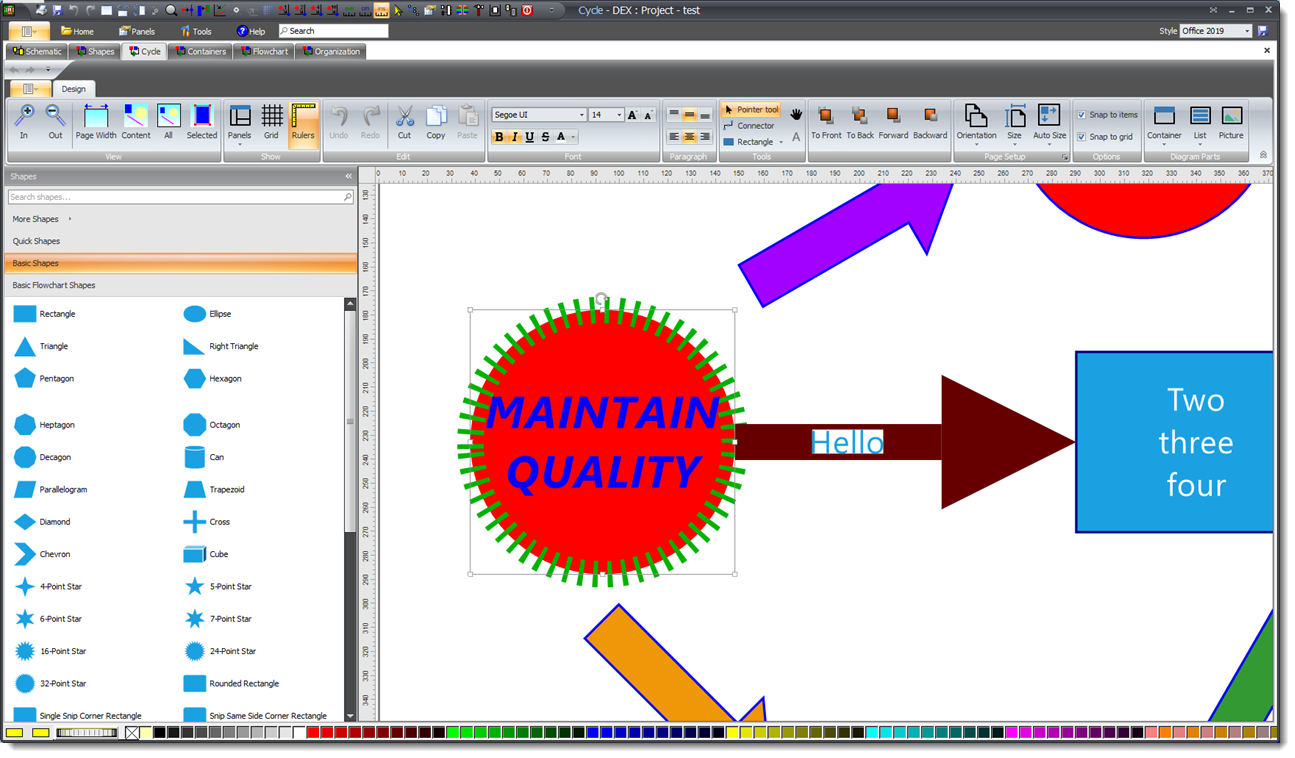The height and width of the screenshot is (758, 1295).
Task: Select the Text tool letter A
Action: pyautogui.click(x=796, y=137)
